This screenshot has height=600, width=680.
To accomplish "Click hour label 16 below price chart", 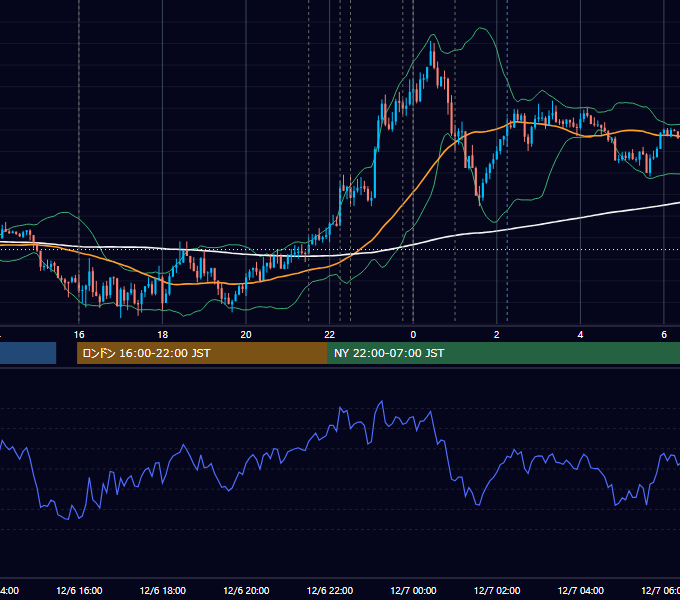I will (x=79, y=335).
